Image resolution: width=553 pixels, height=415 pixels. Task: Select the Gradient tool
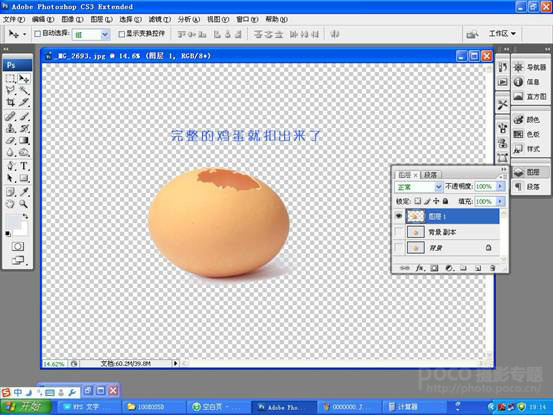tap(24, 140)
